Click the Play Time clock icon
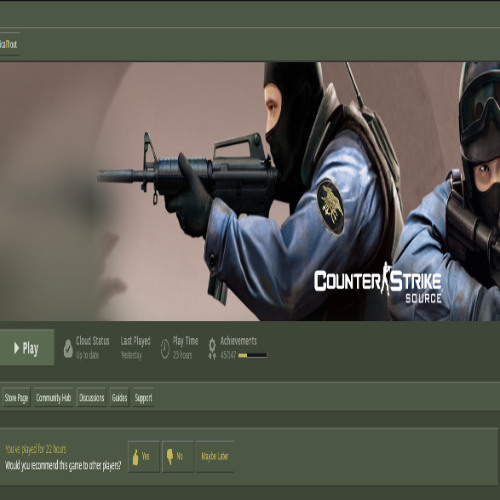This screenshot has height=500, width=500. 165,349
